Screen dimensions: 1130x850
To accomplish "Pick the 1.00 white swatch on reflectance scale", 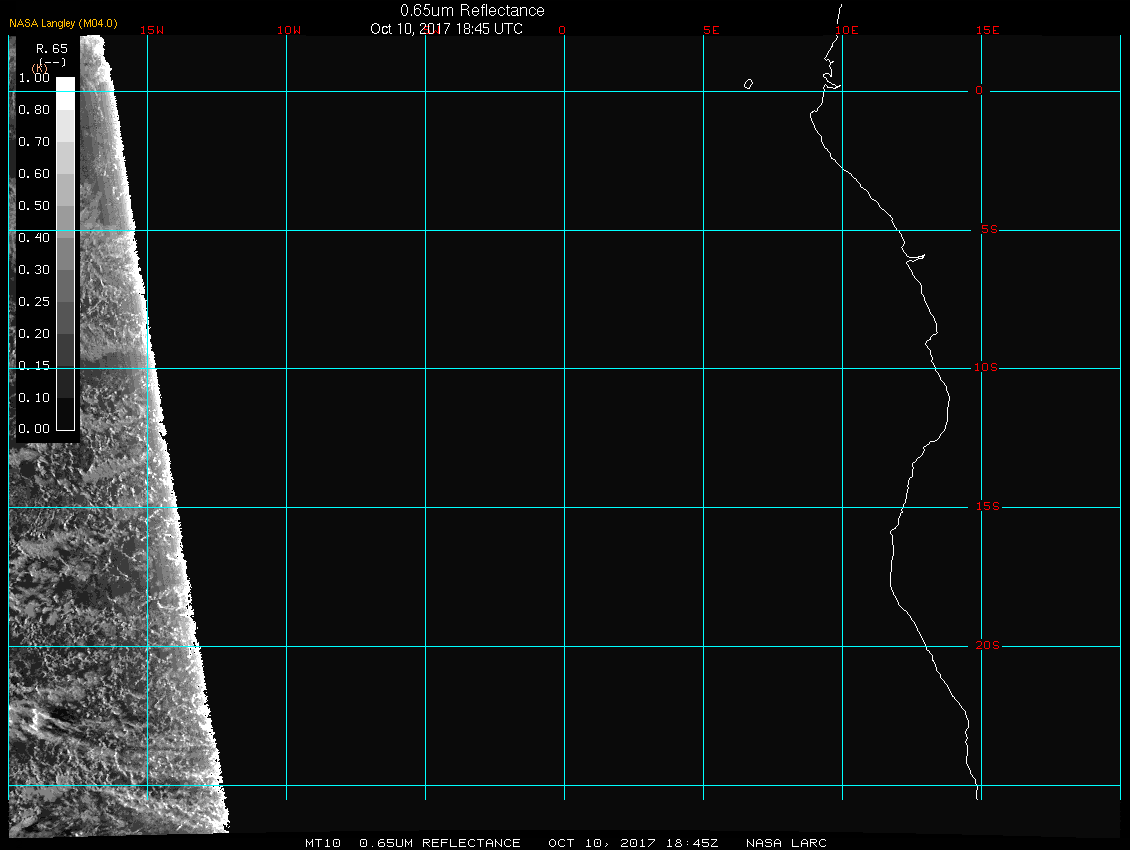I will click(x=65, y=85).
